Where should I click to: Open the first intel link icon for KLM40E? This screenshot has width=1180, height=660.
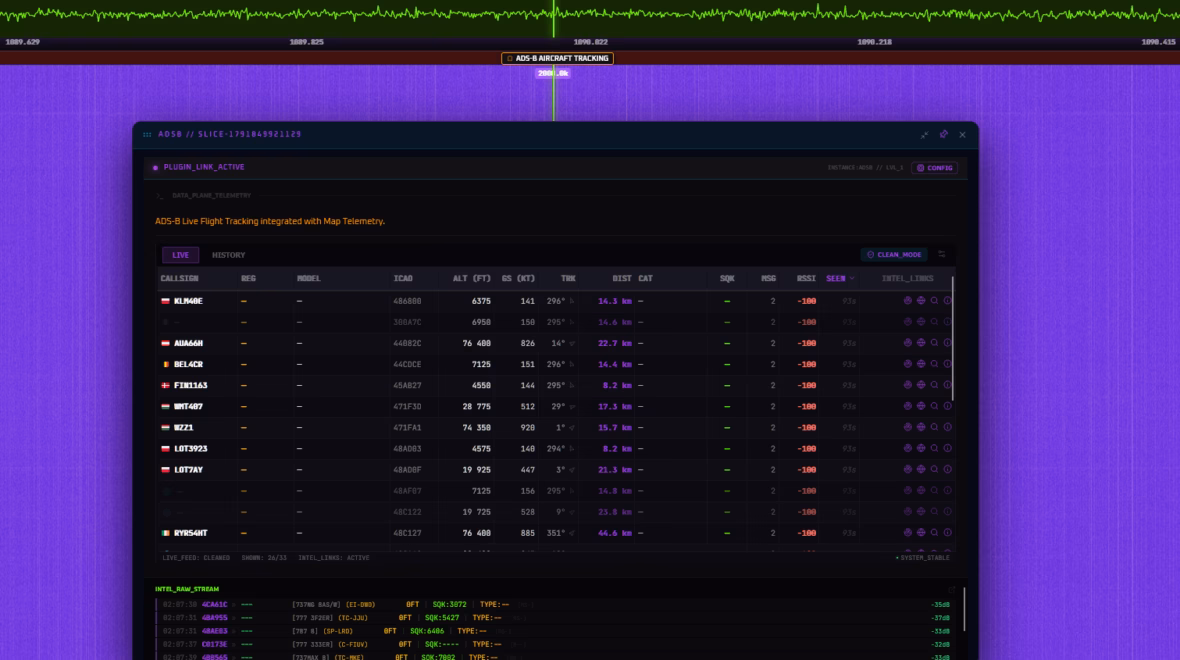point(908,301)
